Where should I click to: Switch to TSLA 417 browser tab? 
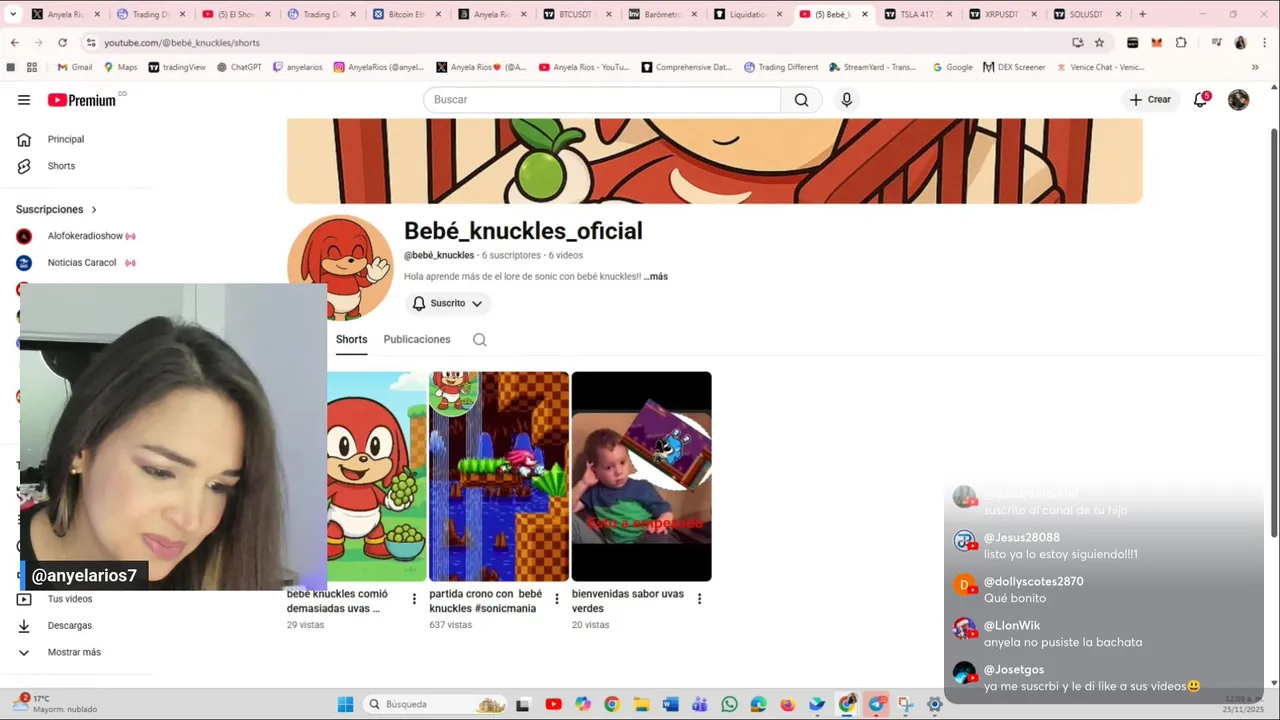(916, 14)
